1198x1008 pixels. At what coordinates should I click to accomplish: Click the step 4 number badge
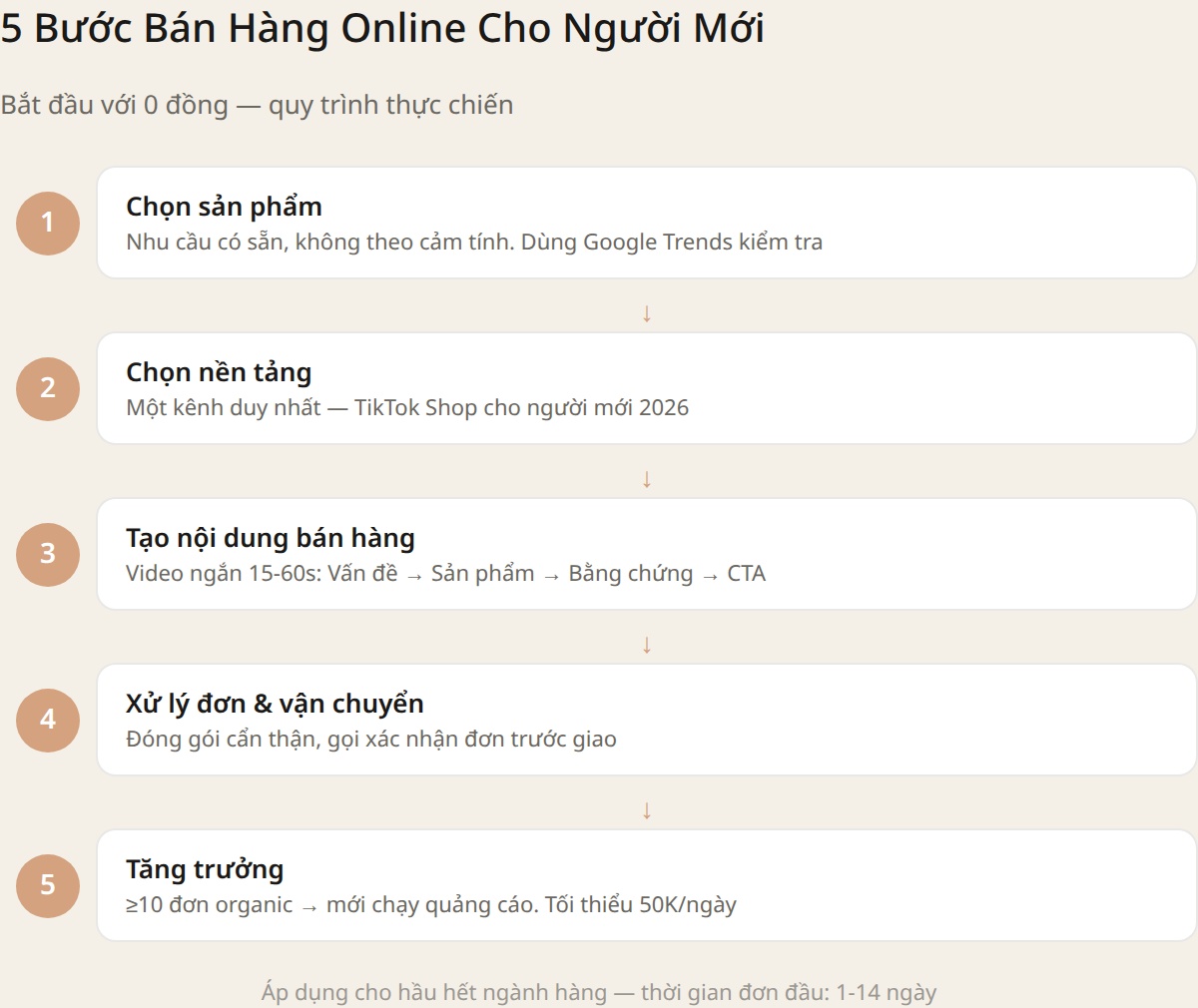pos(48,720)
